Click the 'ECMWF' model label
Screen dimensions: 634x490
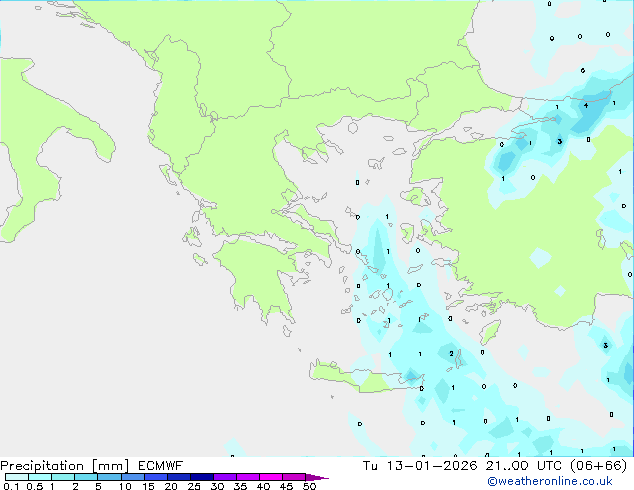pyautogui.click(x=161, y=466)
